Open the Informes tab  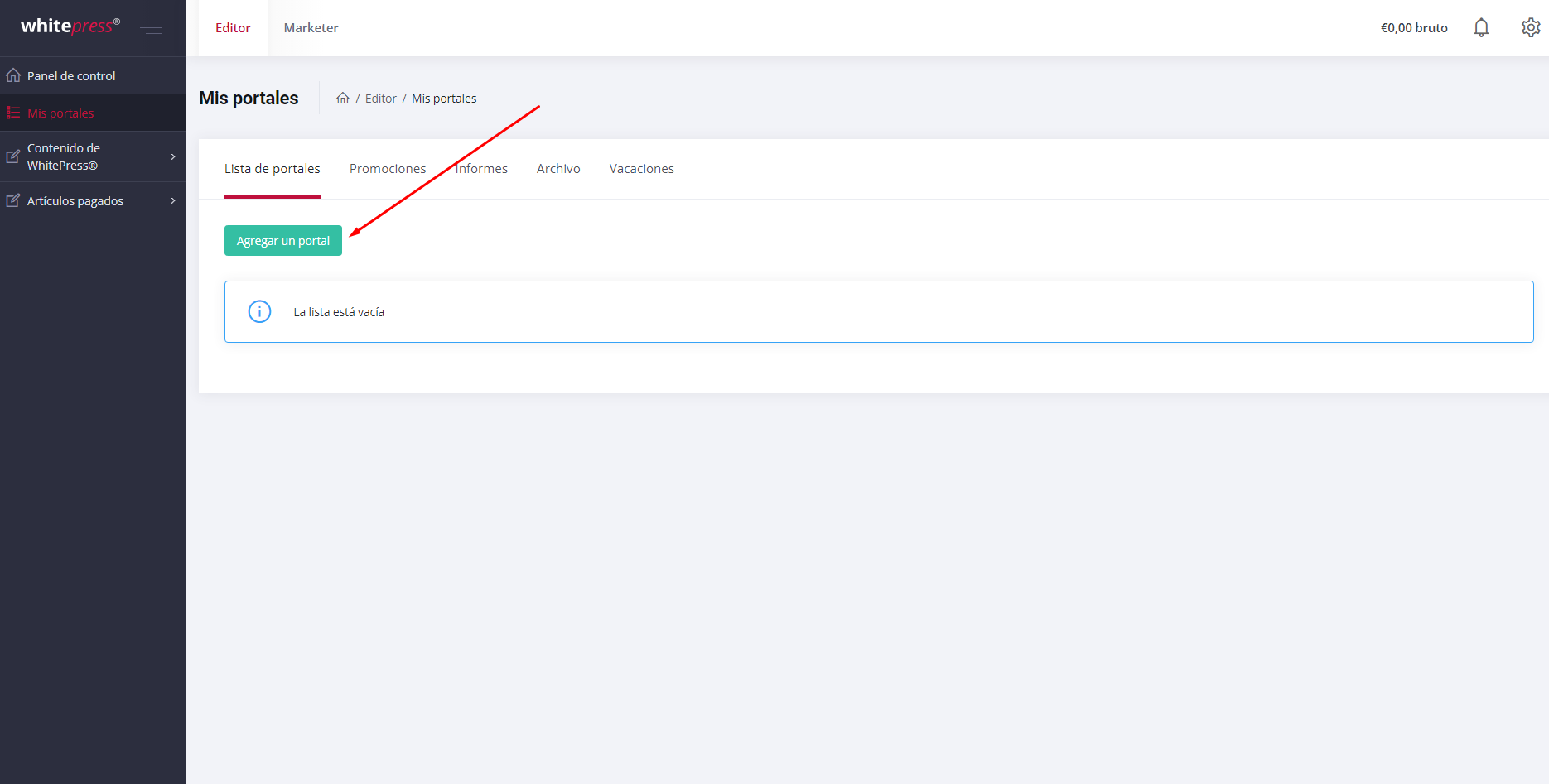[x=481, y=169]
